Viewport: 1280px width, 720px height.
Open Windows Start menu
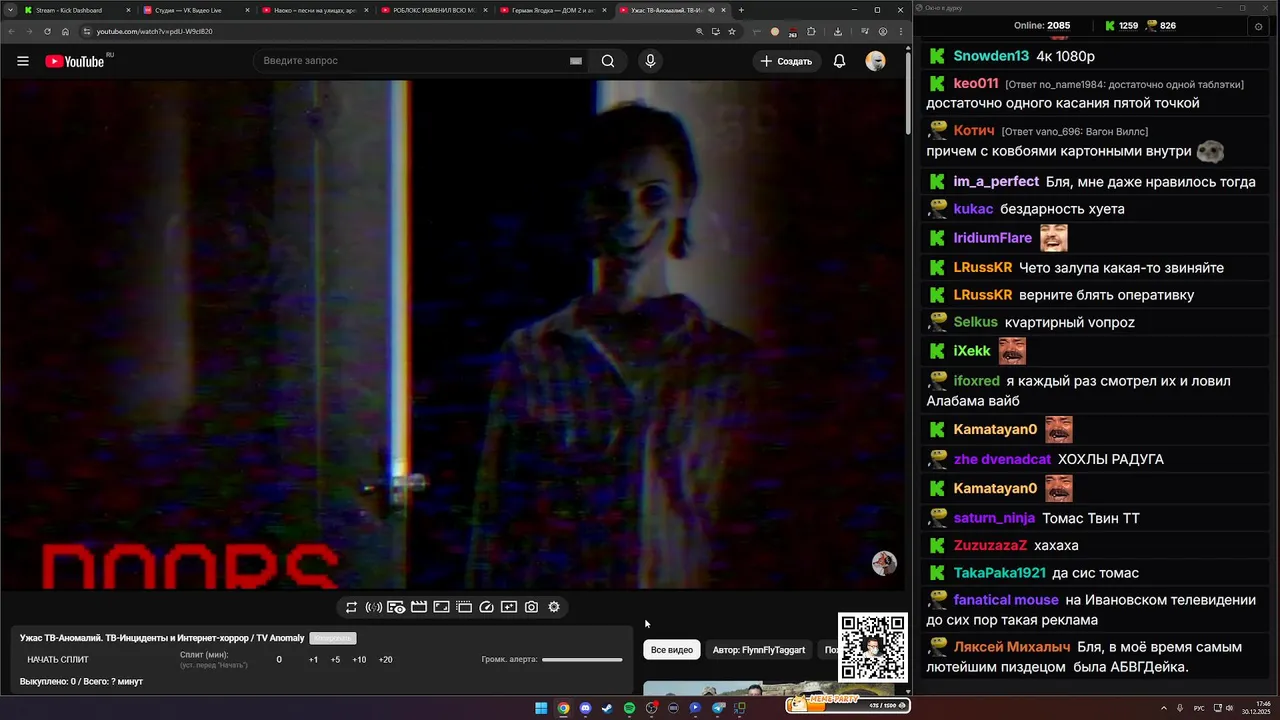click(541, 708)
